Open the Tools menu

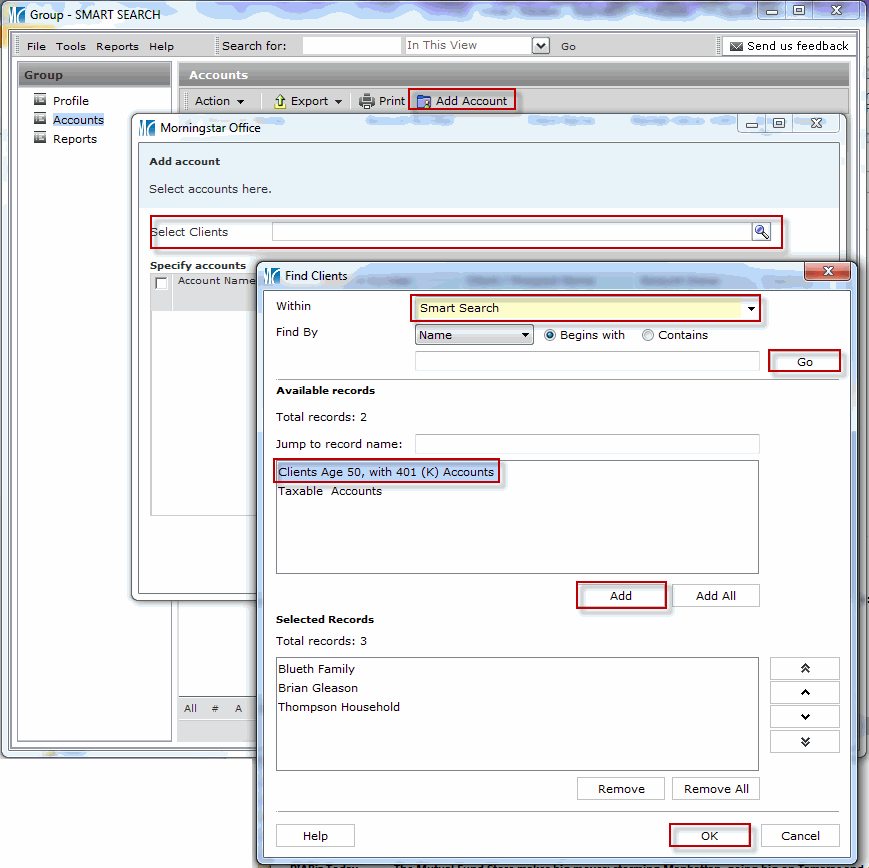click(71, 47)
